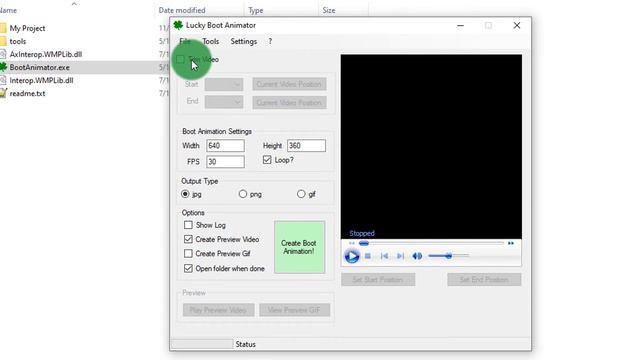Sort Explorer files by Size column
This screenshot has height=360, width=640.
(x=329, y=10)
